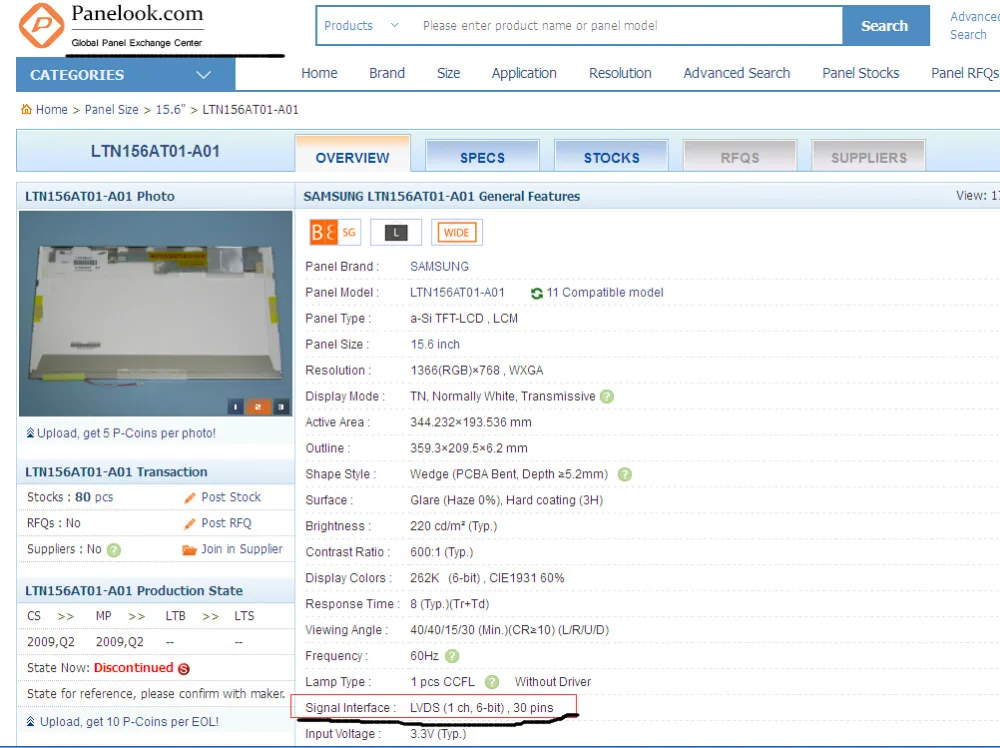Click the 15.6" breadcrumb link
The width and height of the screenshot is (1000, 748).
170,109
